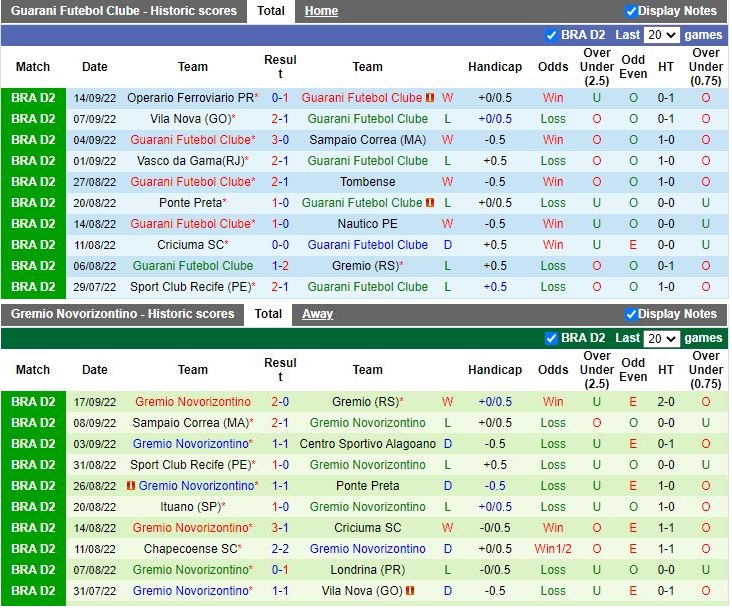
Task: Open Vasco da Gama(RJ) team link
Action: click(190, 161)
